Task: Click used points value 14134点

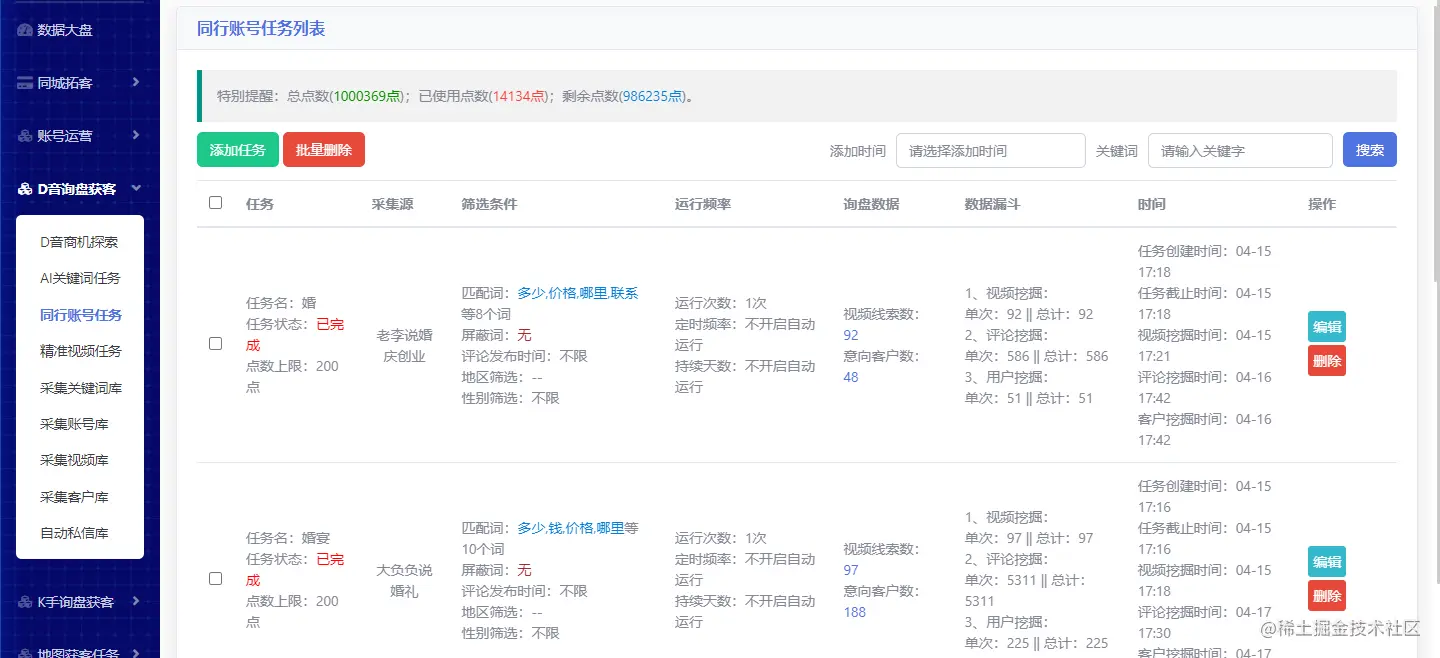Action: [518, 97]
